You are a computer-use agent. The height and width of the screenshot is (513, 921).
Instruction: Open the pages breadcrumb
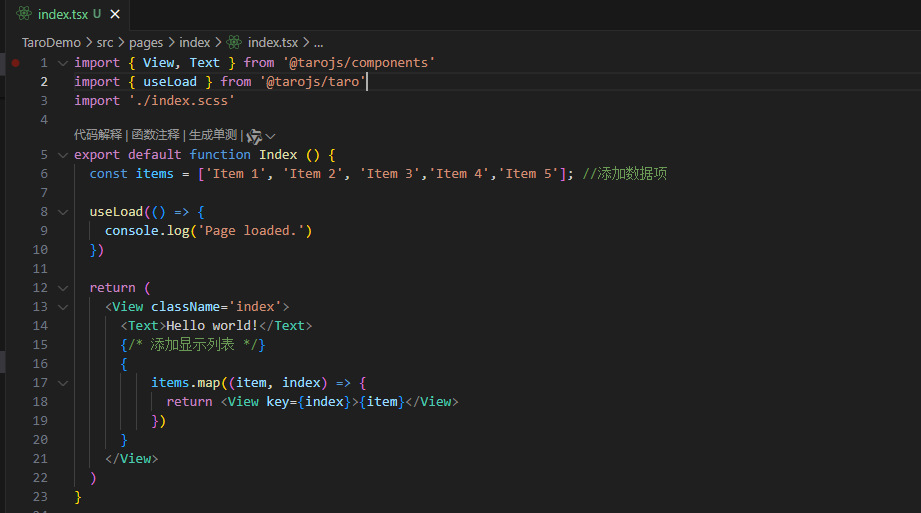click(146, 43)
